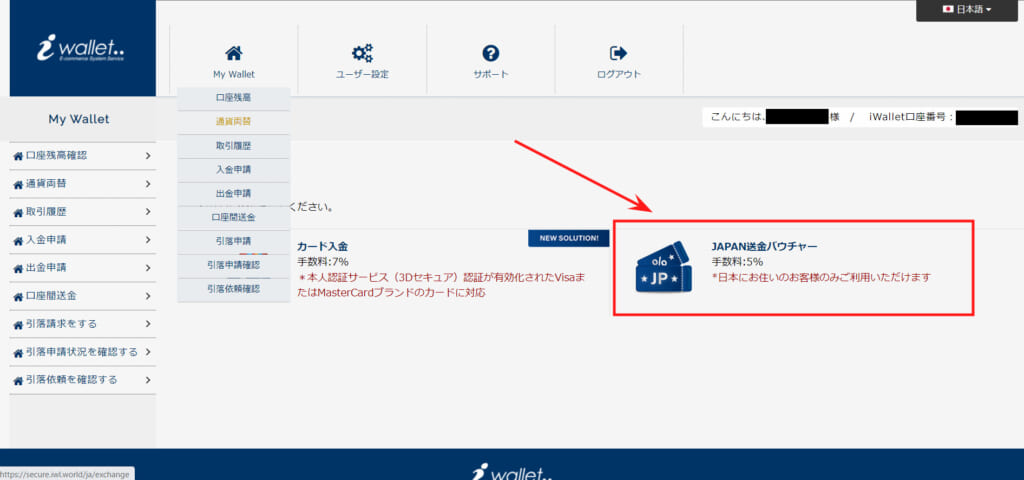Open 口座残高確認 in the left sidebar

click(82, 155)
